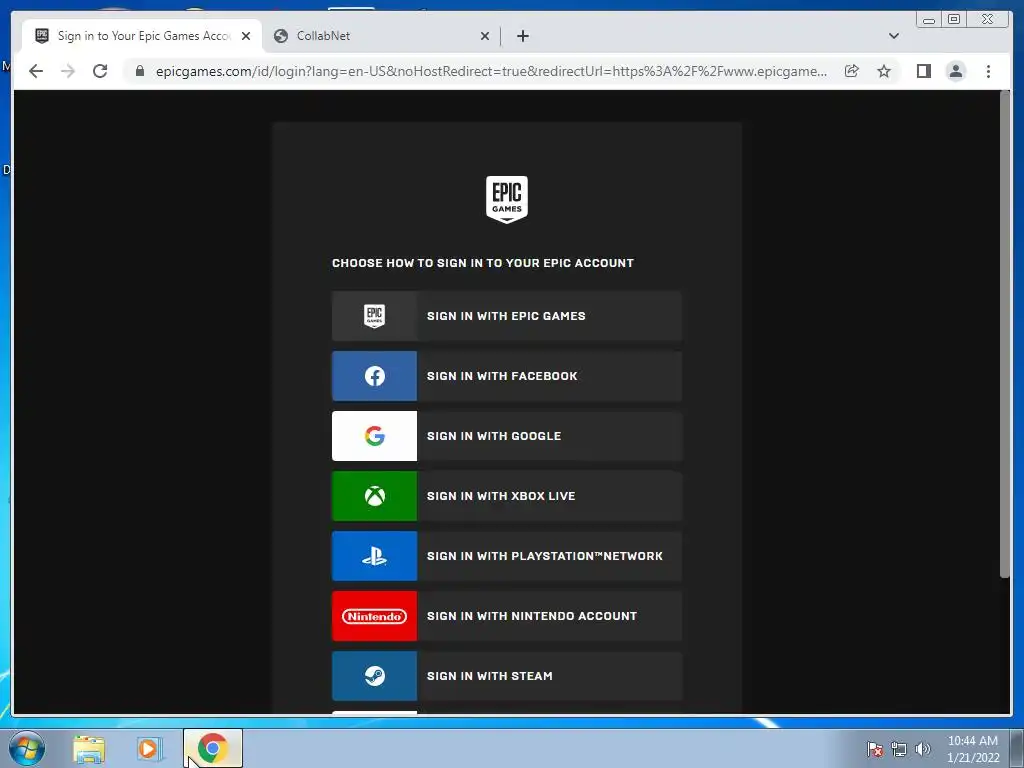Open the Chrome profile menu
The width and height of the screenshot is (1024, 768).
point(956,71)
